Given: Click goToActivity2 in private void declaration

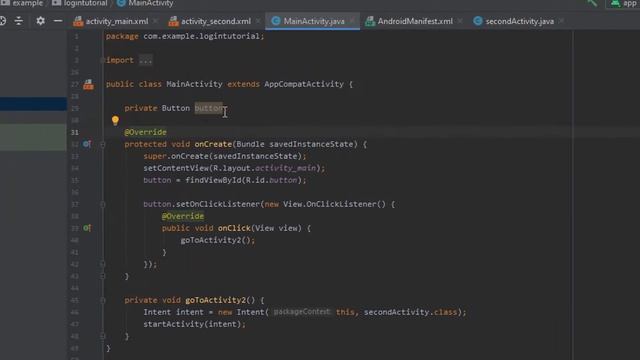Looking at the screenshot, I should (216, 300).
